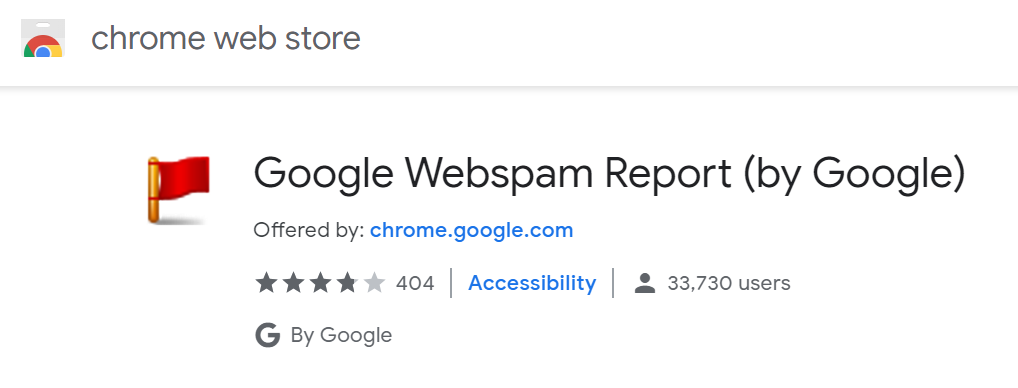Click the third rating star

(320, 283)
